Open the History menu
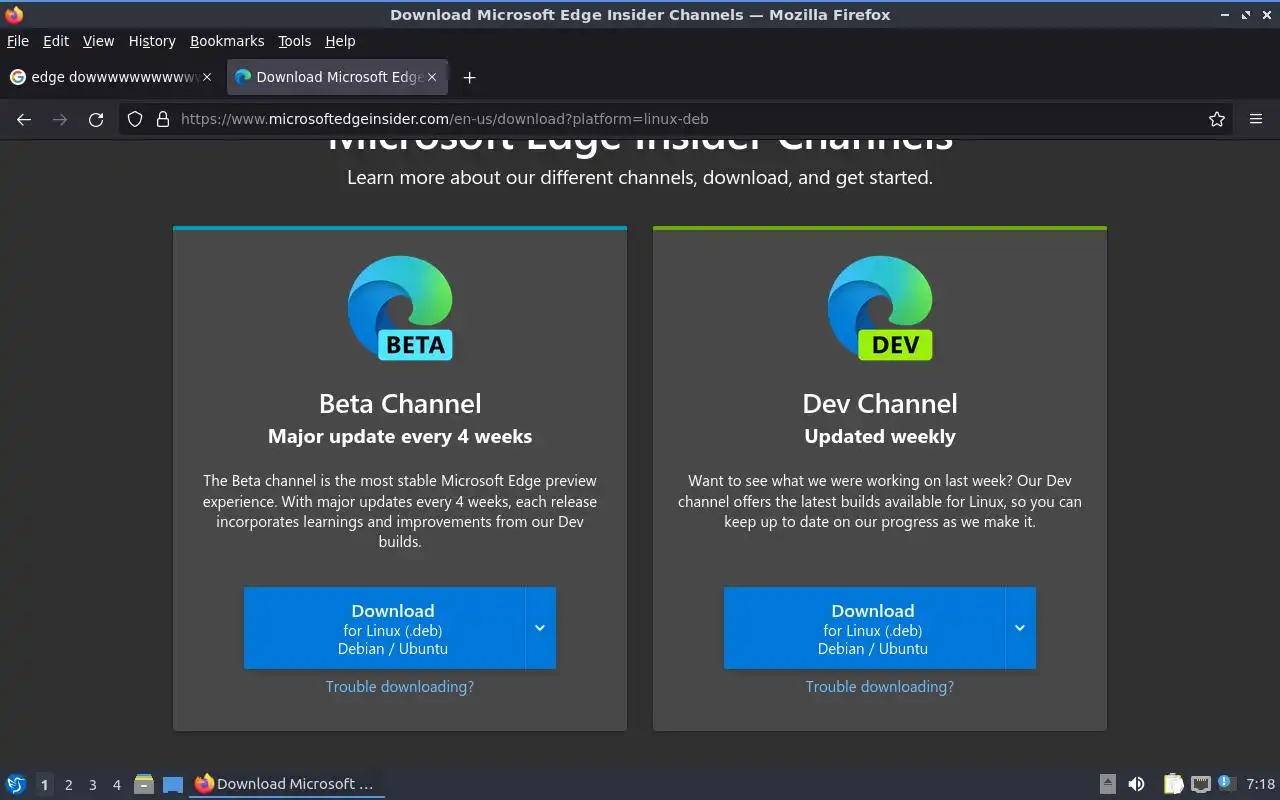 click(x=152, y=41)
